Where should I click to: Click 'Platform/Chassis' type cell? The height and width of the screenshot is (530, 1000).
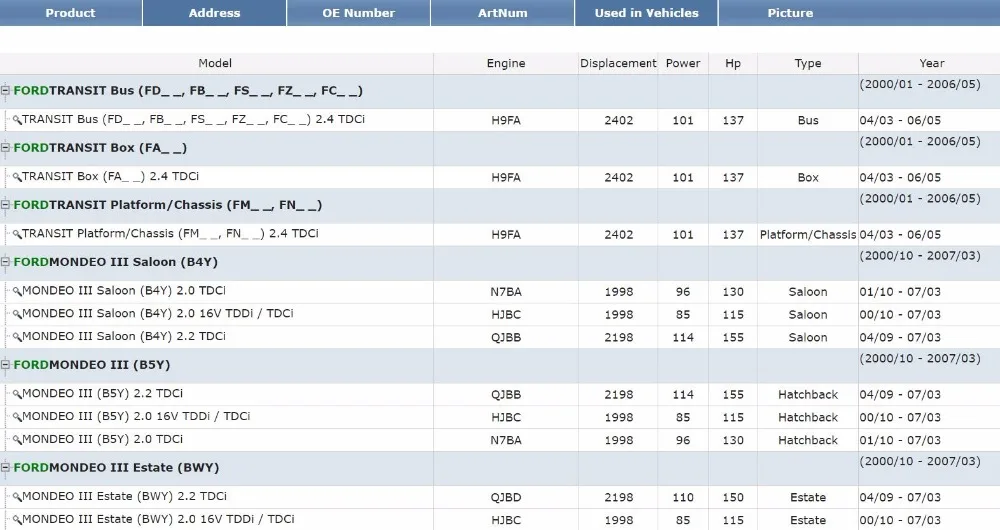(807, 235)
